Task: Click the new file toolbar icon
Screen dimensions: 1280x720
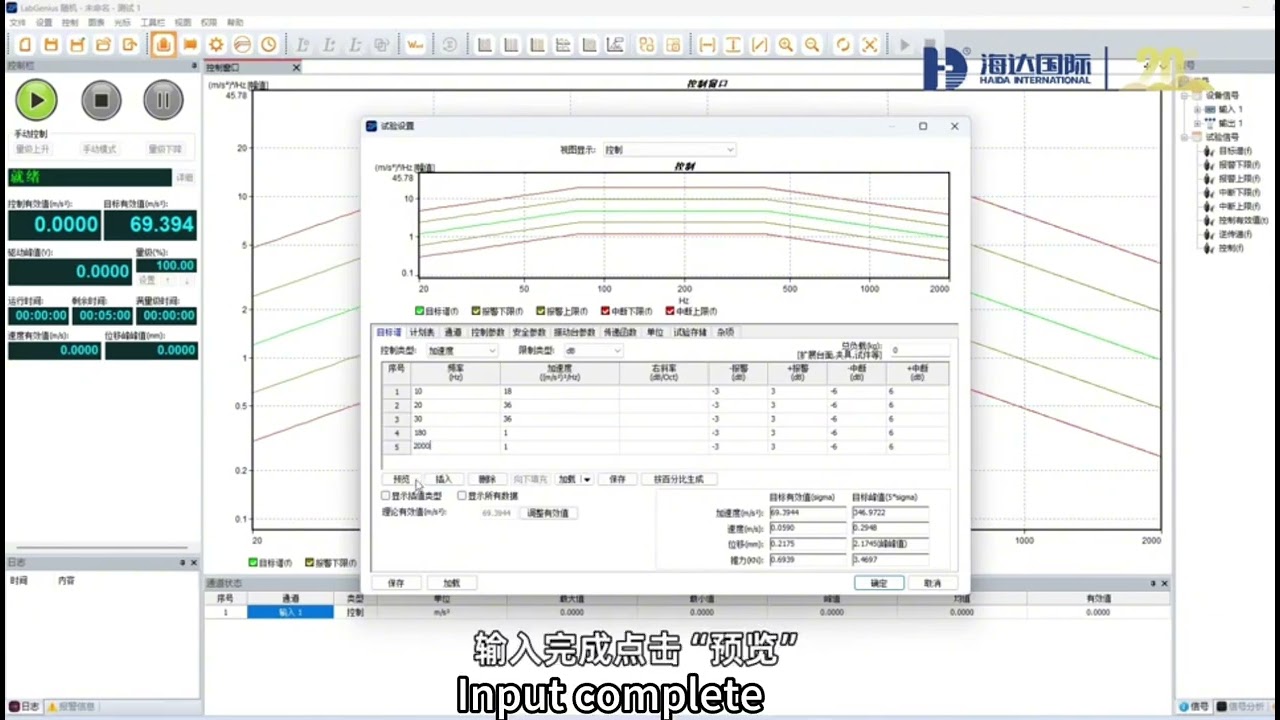Action: (x=25, y=45)
